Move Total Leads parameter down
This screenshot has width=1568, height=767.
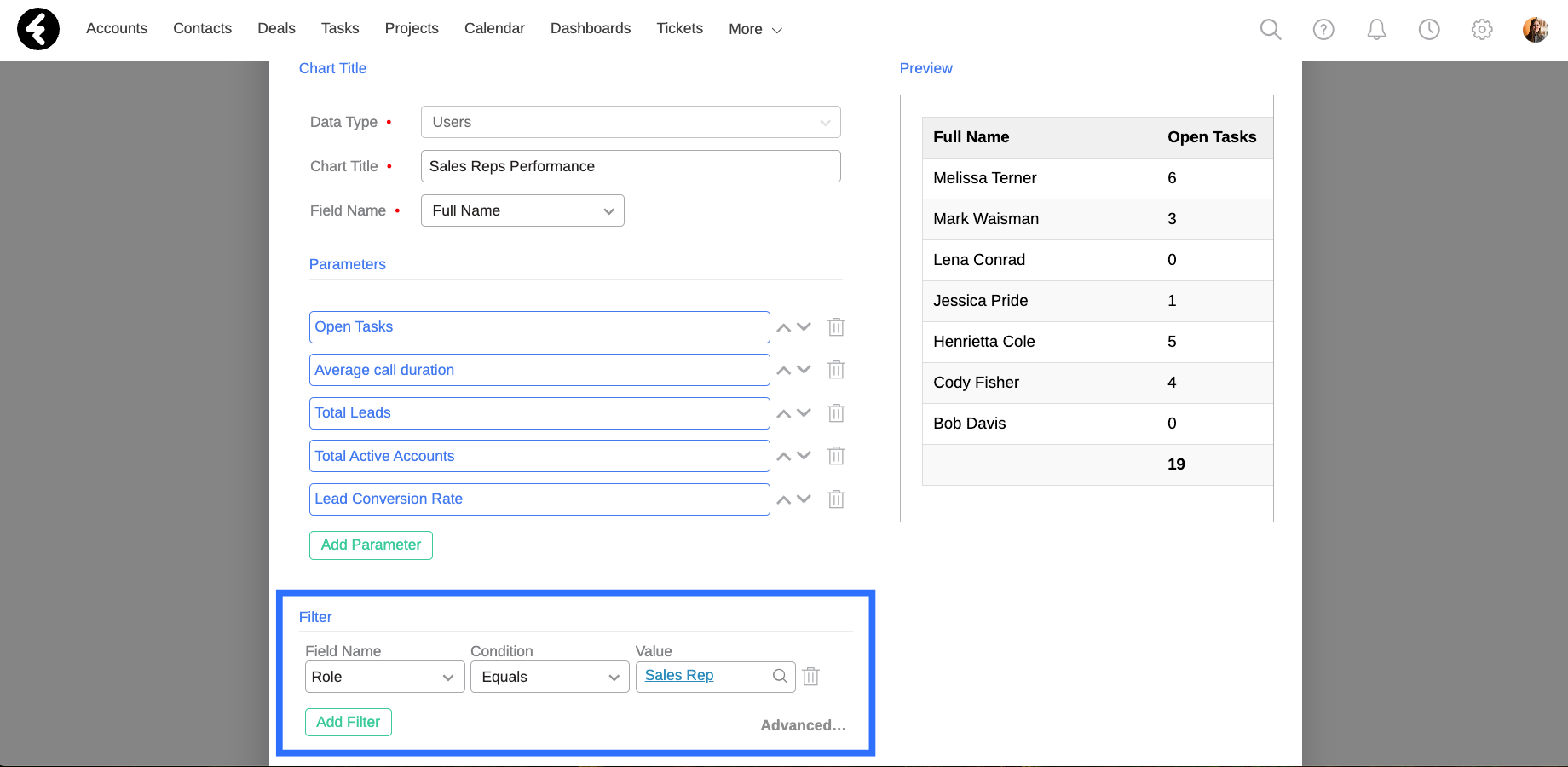[804, 413]
